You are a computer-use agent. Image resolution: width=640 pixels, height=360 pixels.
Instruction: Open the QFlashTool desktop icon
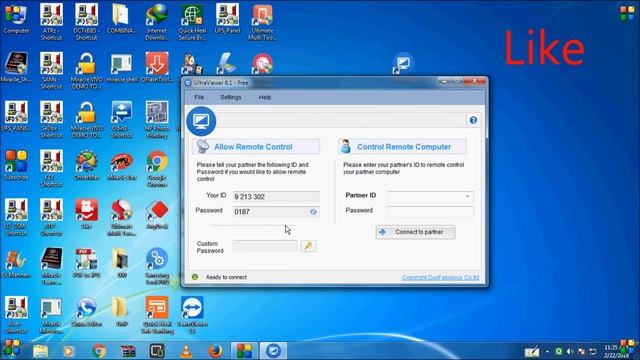[x=157, y=68]
